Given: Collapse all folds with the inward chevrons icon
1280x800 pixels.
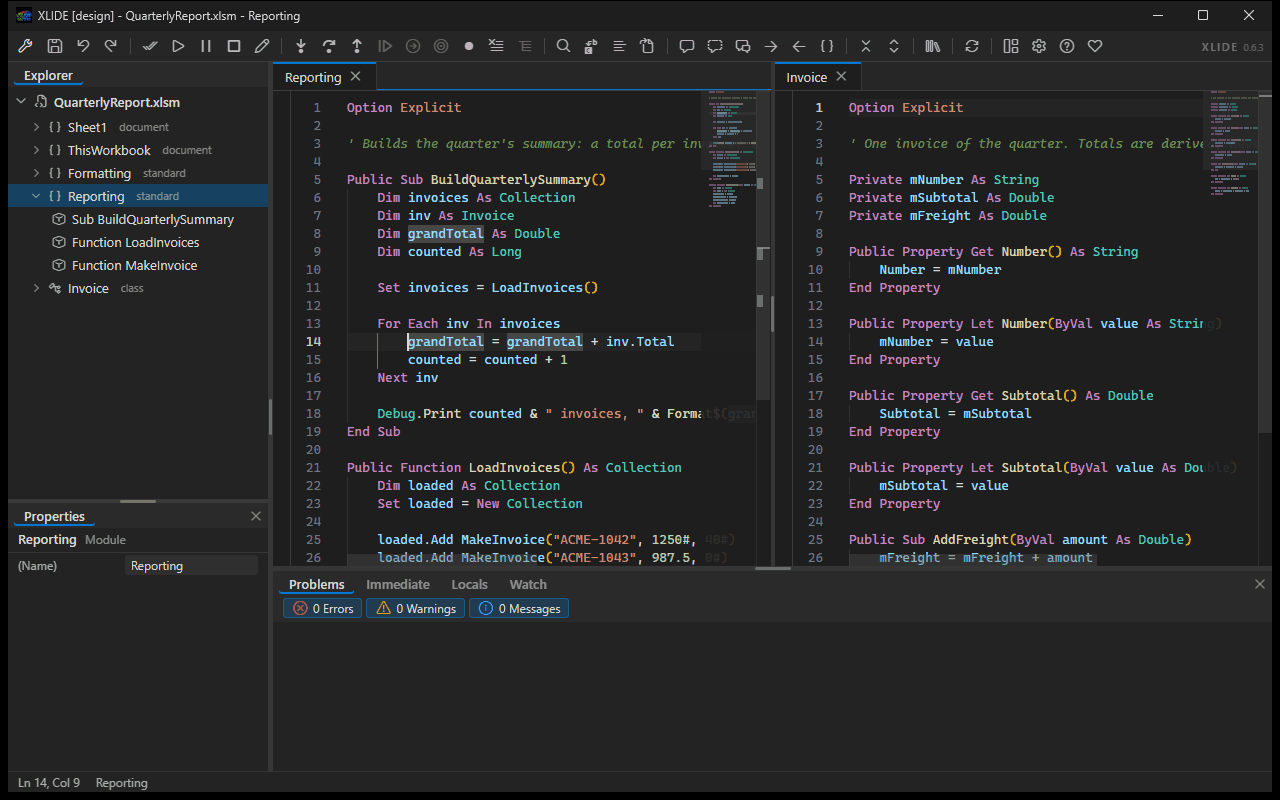Looking at the screenshot, I should [866, 46].
